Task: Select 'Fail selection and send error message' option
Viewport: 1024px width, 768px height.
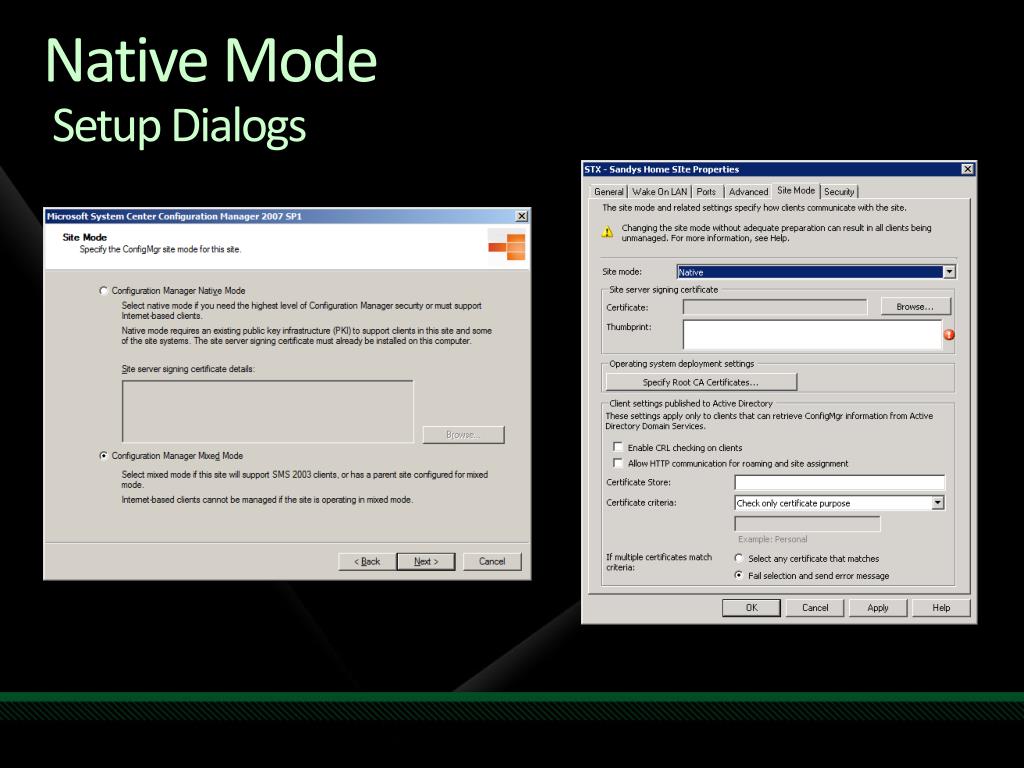Action: (739, 575)
